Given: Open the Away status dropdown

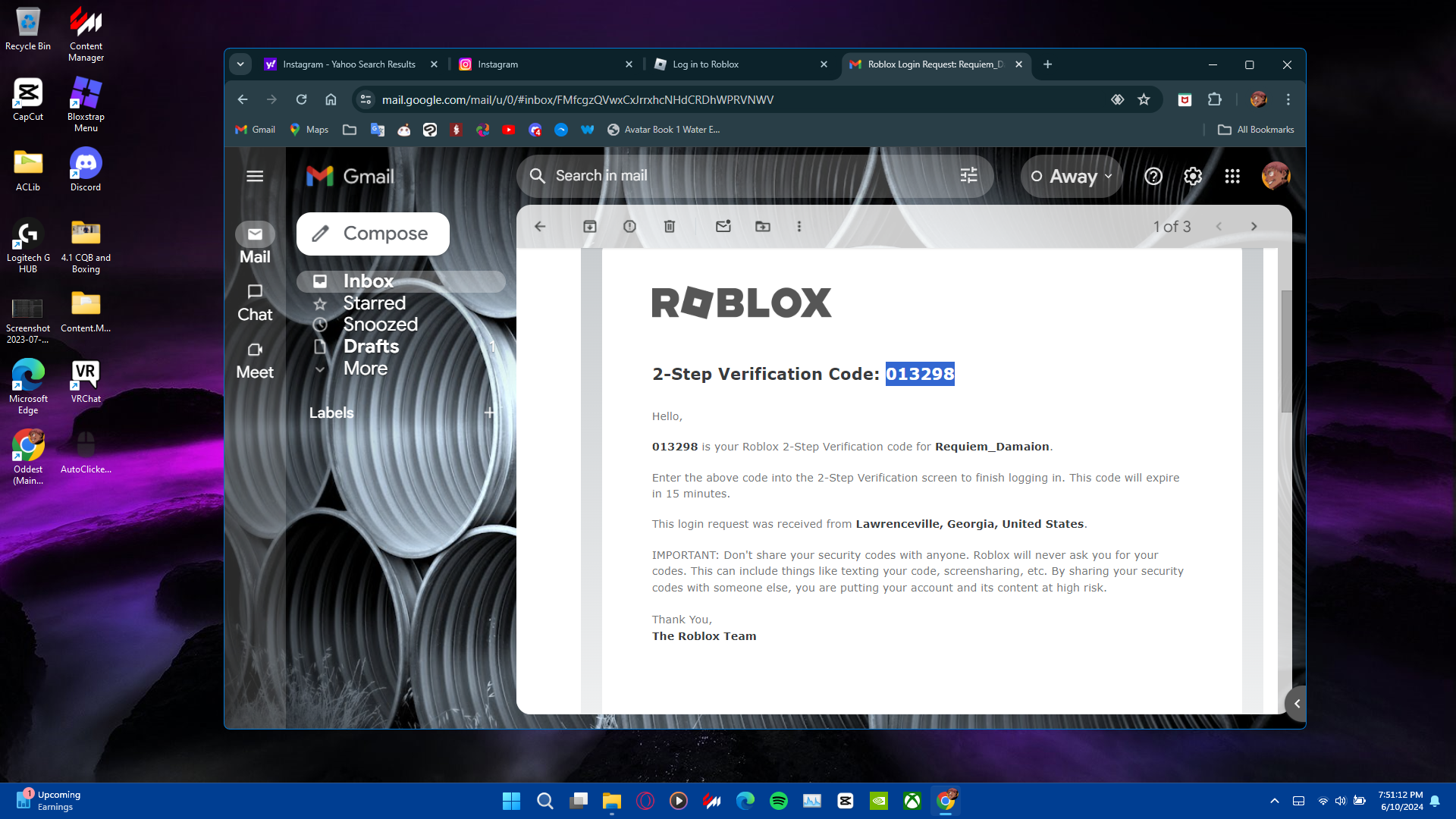Looking at the screenshot, I should [x=1072, y=176].
